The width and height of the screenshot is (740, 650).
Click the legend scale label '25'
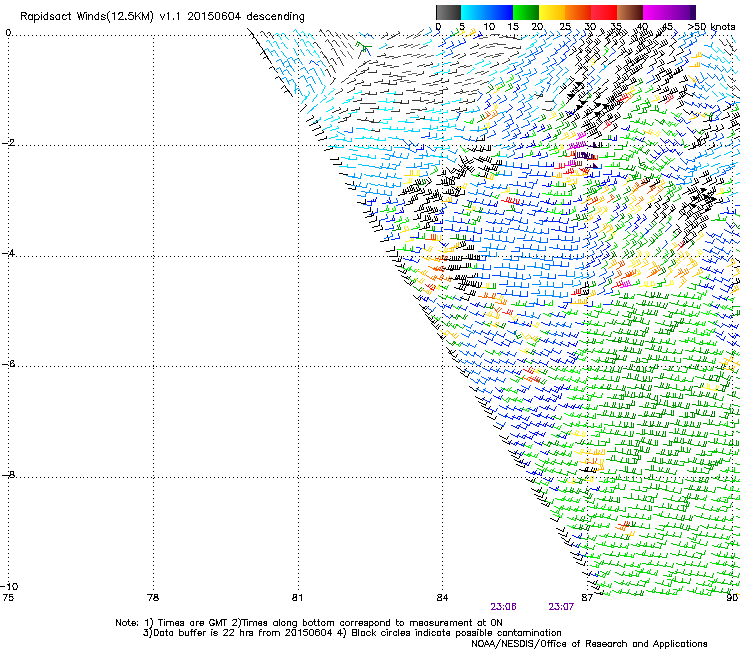click(x=565, y=26)
